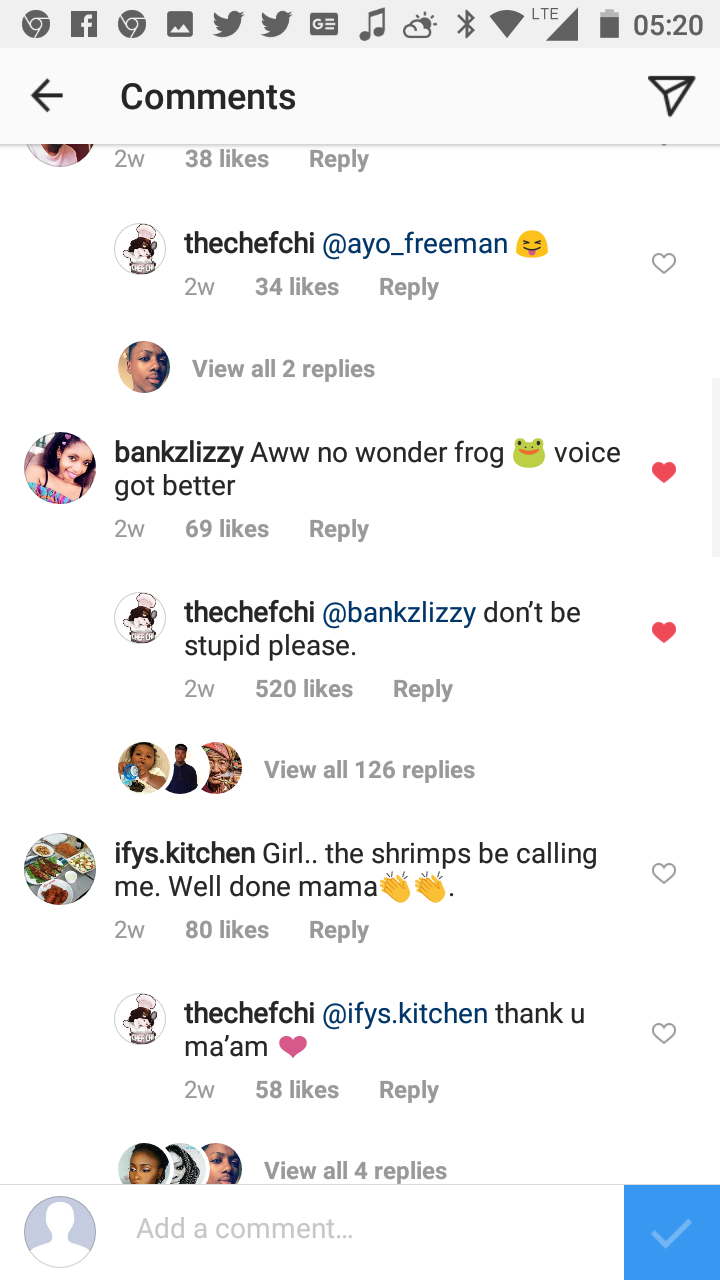Image resolution: width=720 pixels, height=1280 pixels.
Task: Tap the Facebook notification icon in status bar
Action: [84, 24]
